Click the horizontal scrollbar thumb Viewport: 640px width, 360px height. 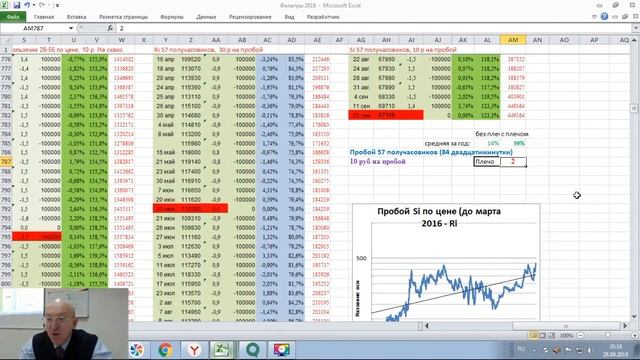566,326
